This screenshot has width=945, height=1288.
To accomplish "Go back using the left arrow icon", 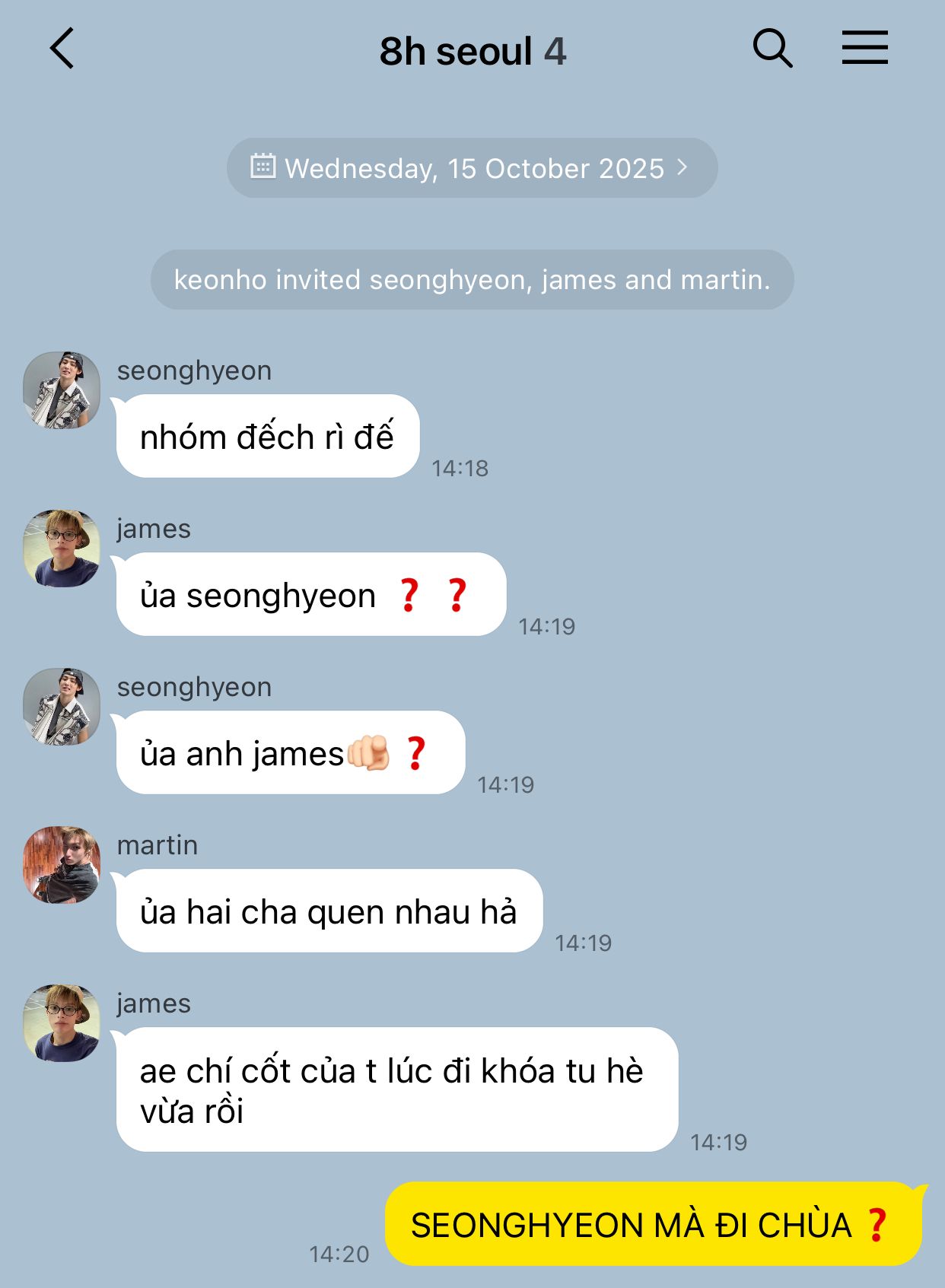I will pyautogui.click(x=62, y=49).
